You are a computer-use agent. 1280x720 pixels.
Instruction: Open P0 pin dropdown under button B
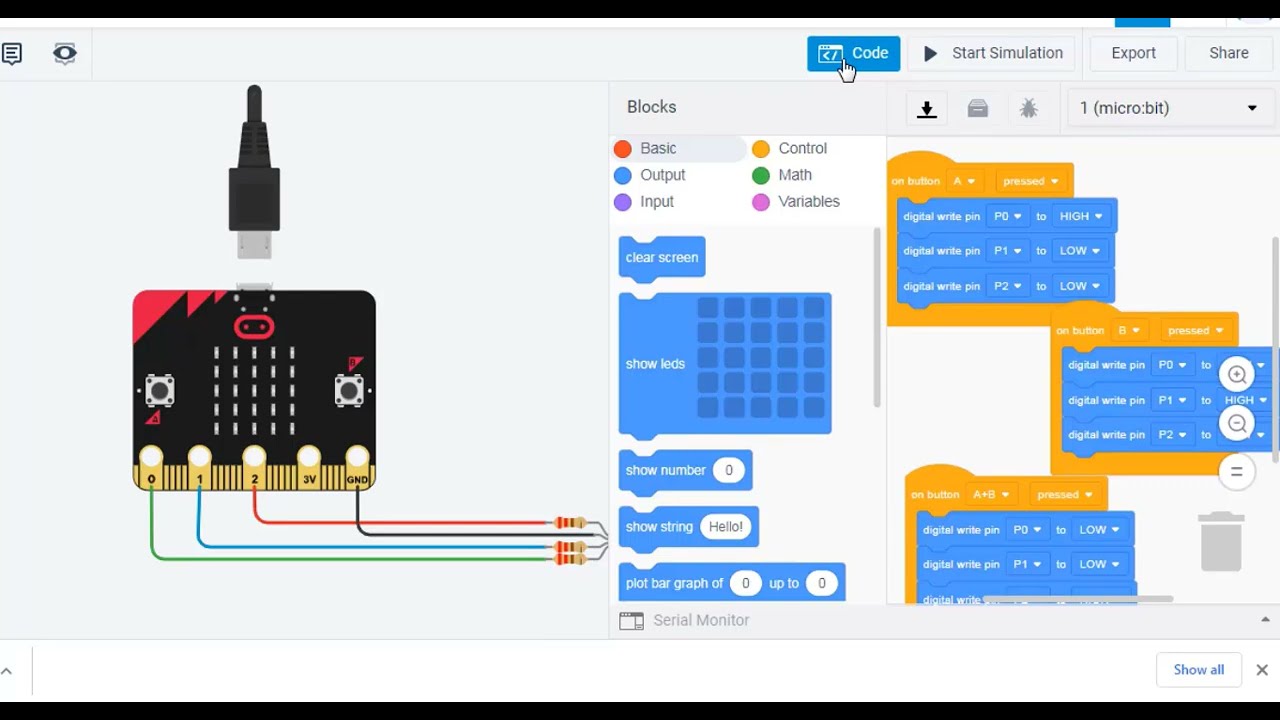[1172, 366]
